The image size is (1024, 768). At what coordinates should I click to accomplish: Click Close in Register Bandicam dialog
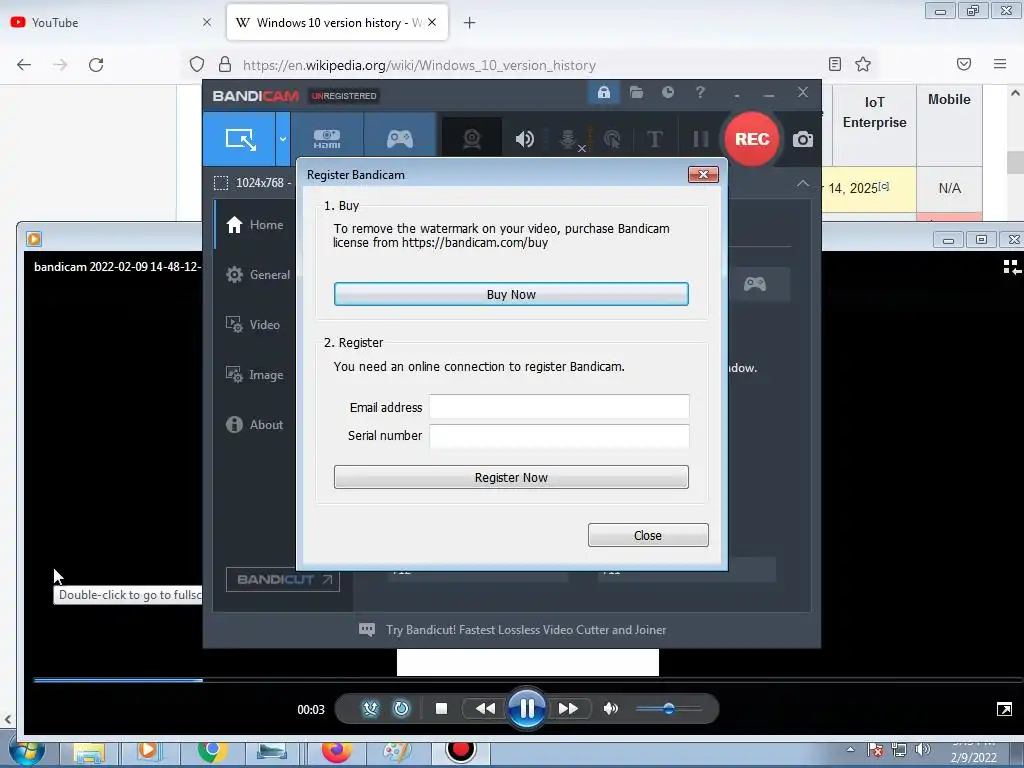coord(648,536)
